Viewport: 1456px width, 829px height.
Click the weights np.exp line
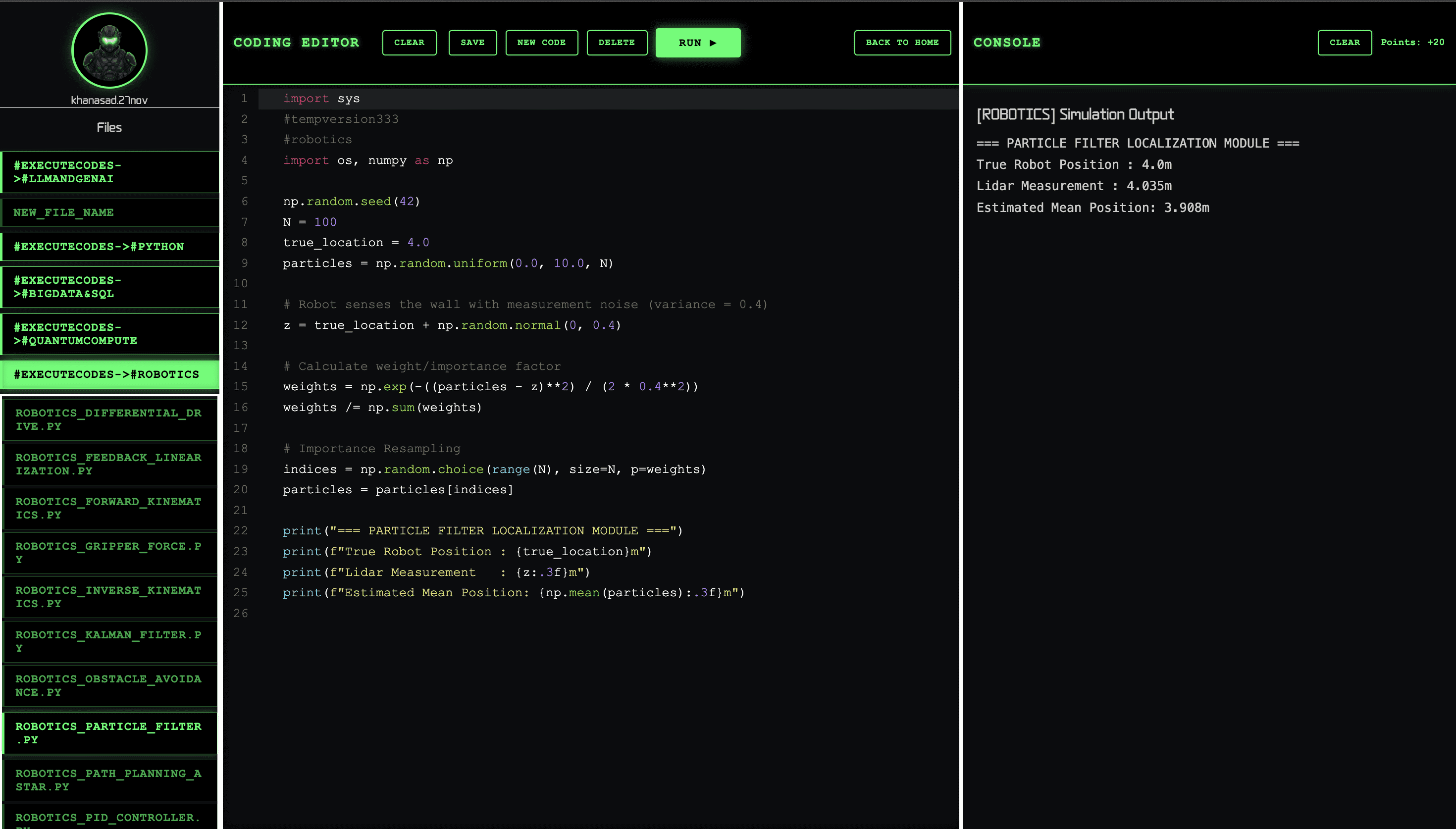(x=491, y=387)
